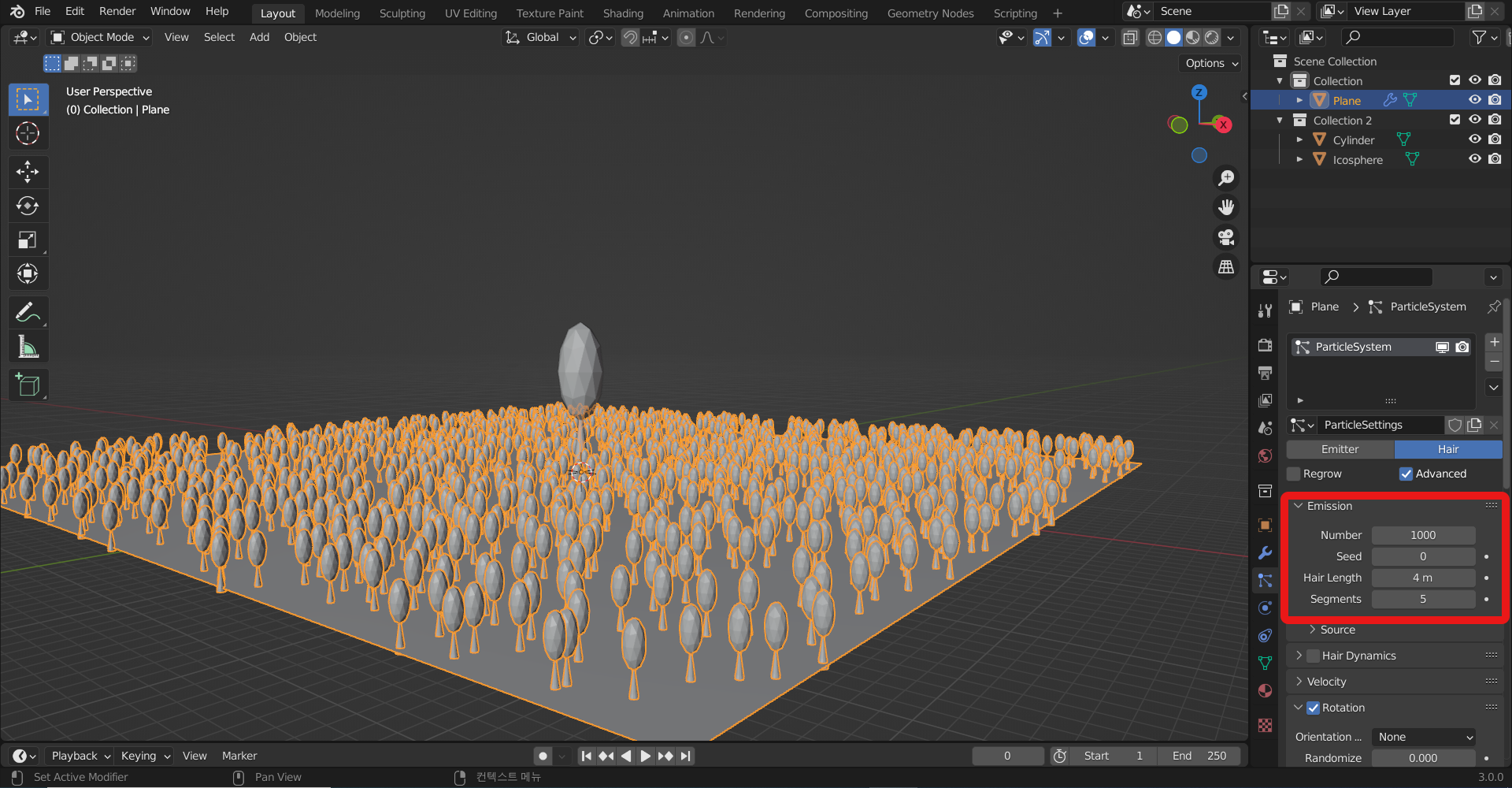Screen dimensions: 1512x788
Task: Toggle X-ray mode
Action: pos(1130,37)
